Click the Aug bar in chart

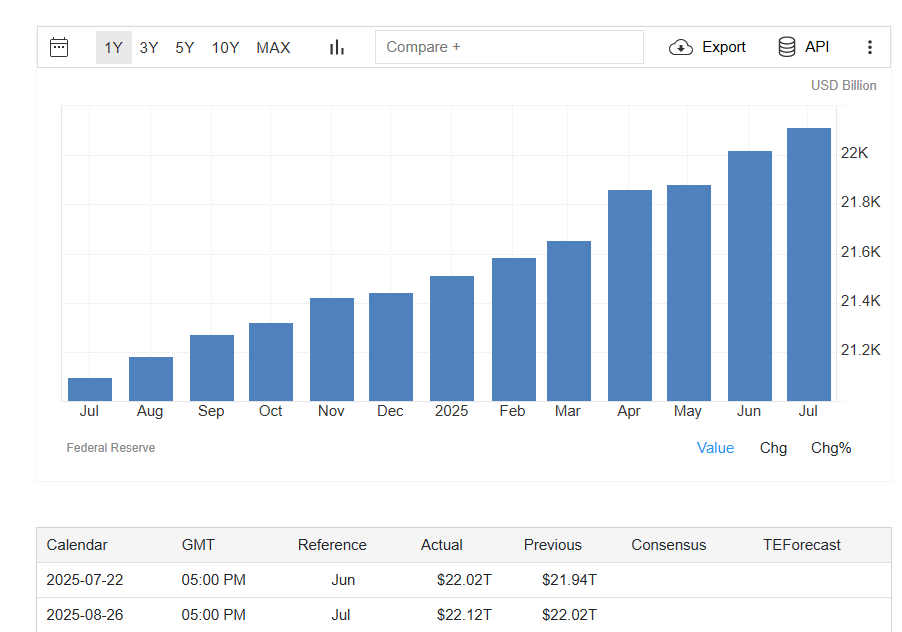click(x=151, y=379)
